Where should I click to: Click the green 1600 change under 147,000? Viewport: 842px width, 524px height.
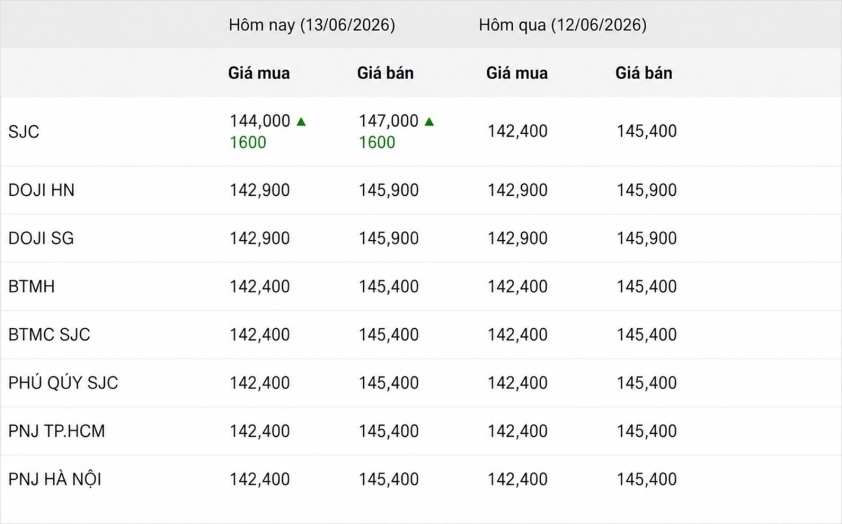(x=377, y=142)
